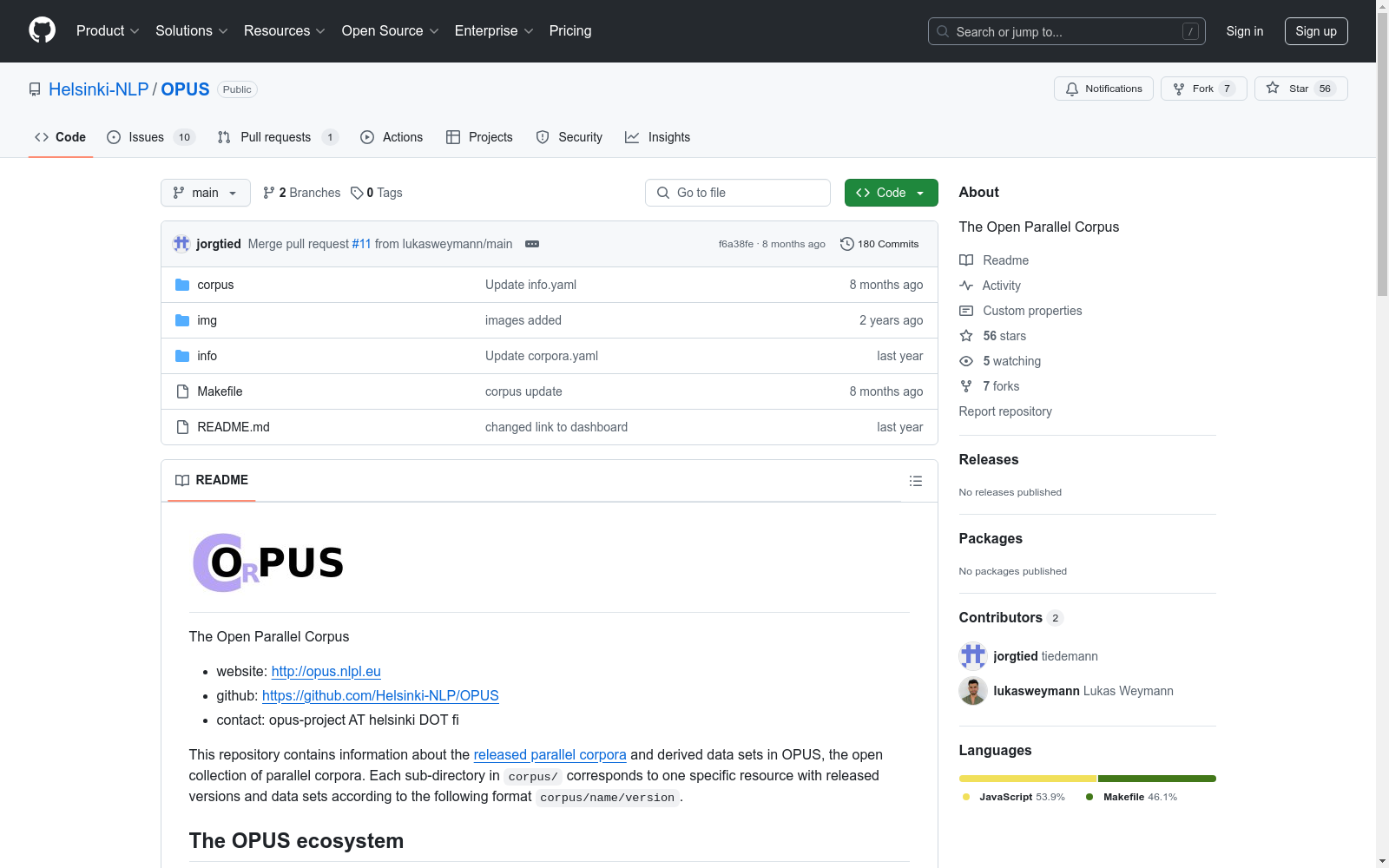
Task: Click the yellow JavaScript language bar segment
Action: point(1028,779)
